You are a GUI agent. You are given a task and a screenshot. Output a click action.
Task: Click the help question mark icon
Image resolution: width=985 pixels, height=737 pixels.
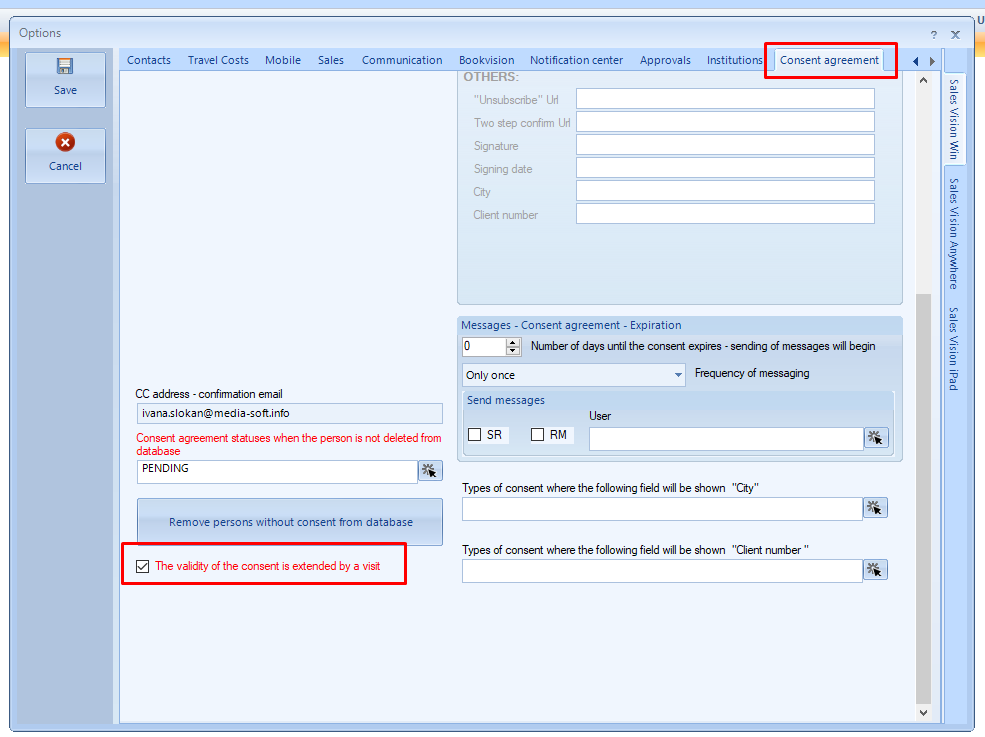[x=934, y=34]
